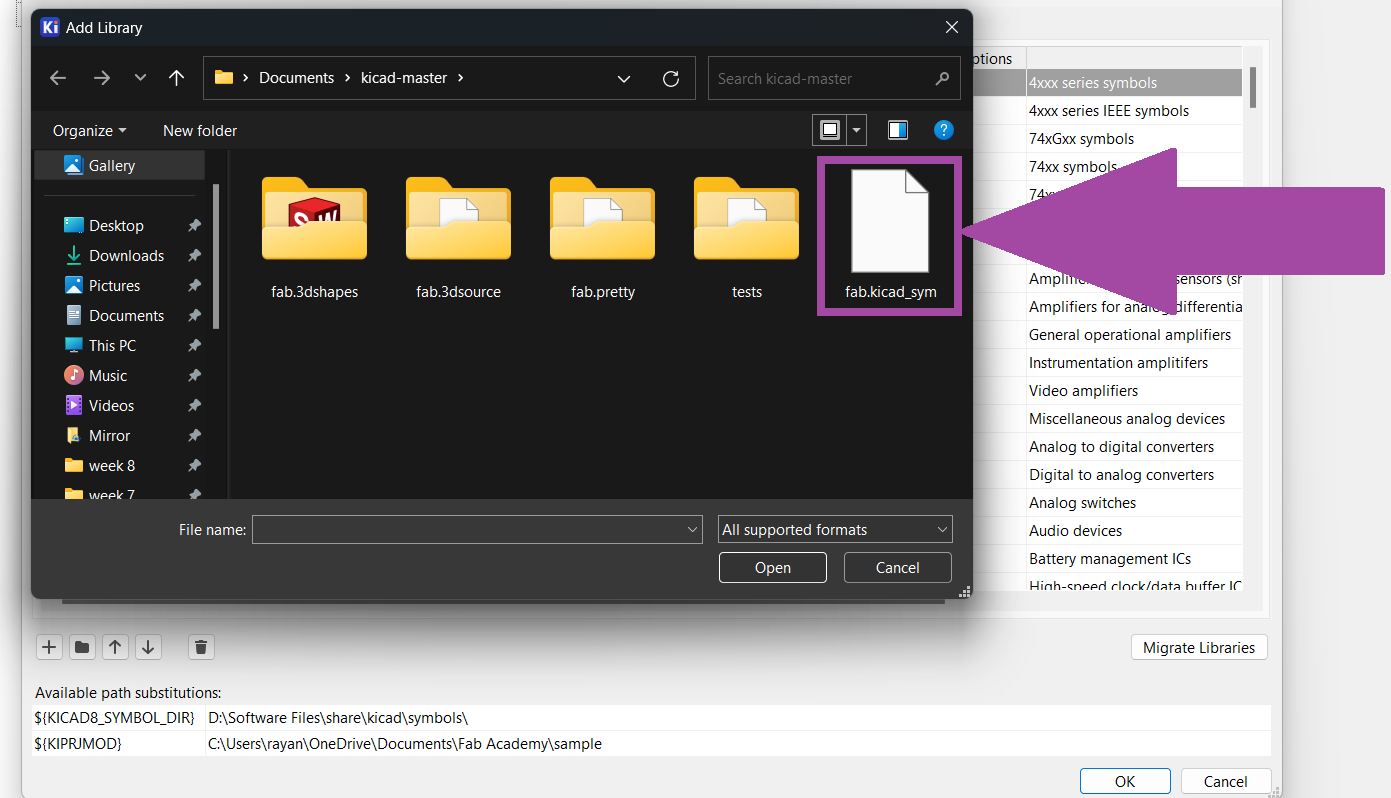
Task: Toggle the preview pane icon
Action: 898,130
